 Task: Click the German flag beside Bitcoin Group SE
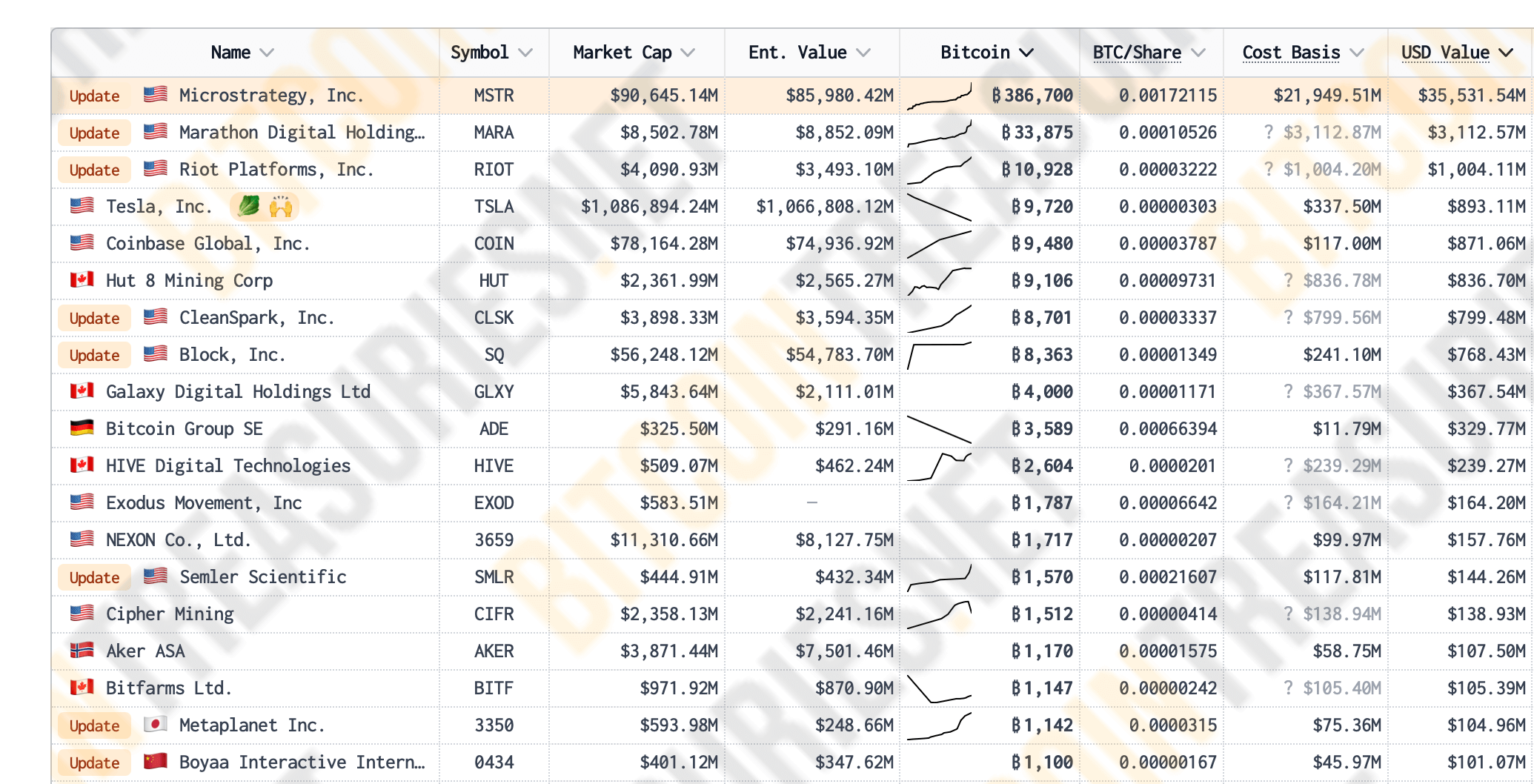click(82, 428)
